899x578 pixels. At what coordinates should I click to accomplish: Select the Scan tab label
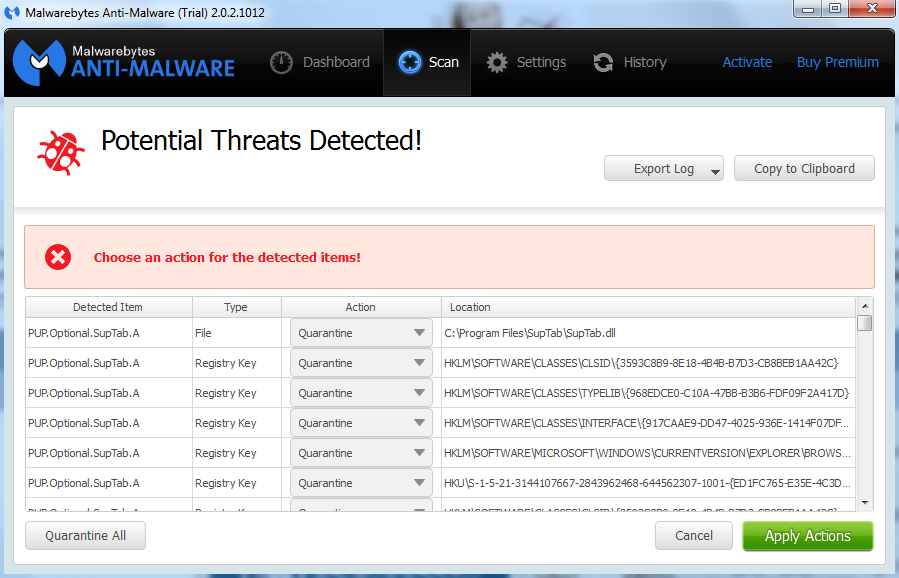[x=444, y=62]
